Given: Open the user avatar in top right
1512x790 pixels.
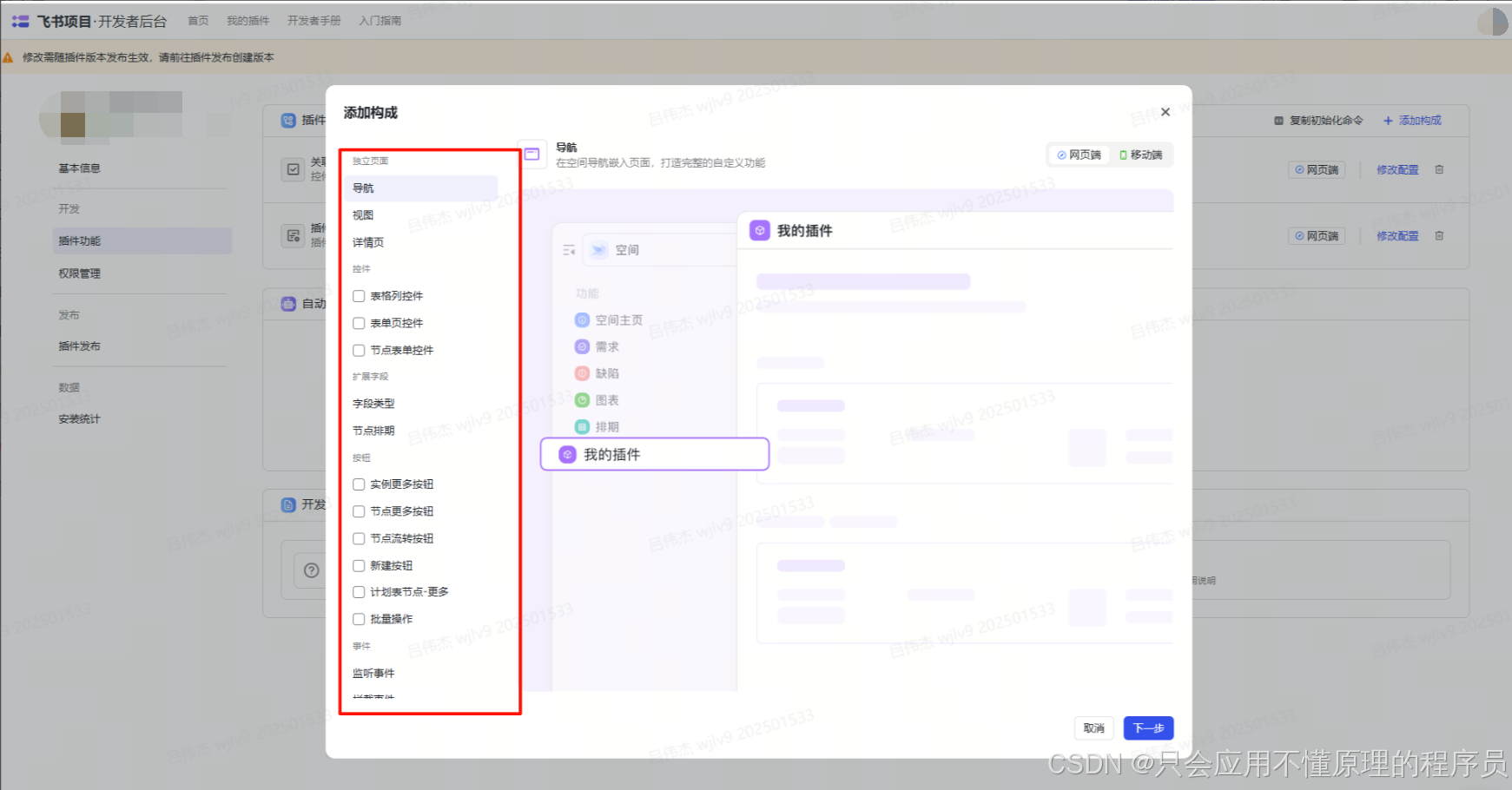Looking at the screenshot, I should pyautogui.click(x=1493, y=22).
